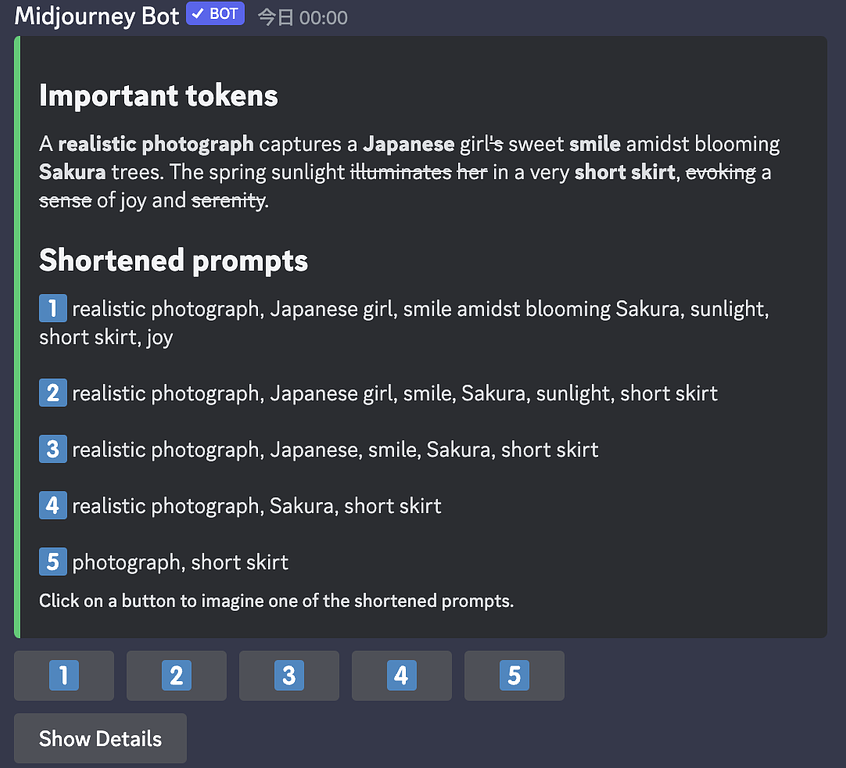Click the blue "4" icon in the prompt list
Image resolution: width=846 pixels, height=768 pixels.
pos(53,505)
